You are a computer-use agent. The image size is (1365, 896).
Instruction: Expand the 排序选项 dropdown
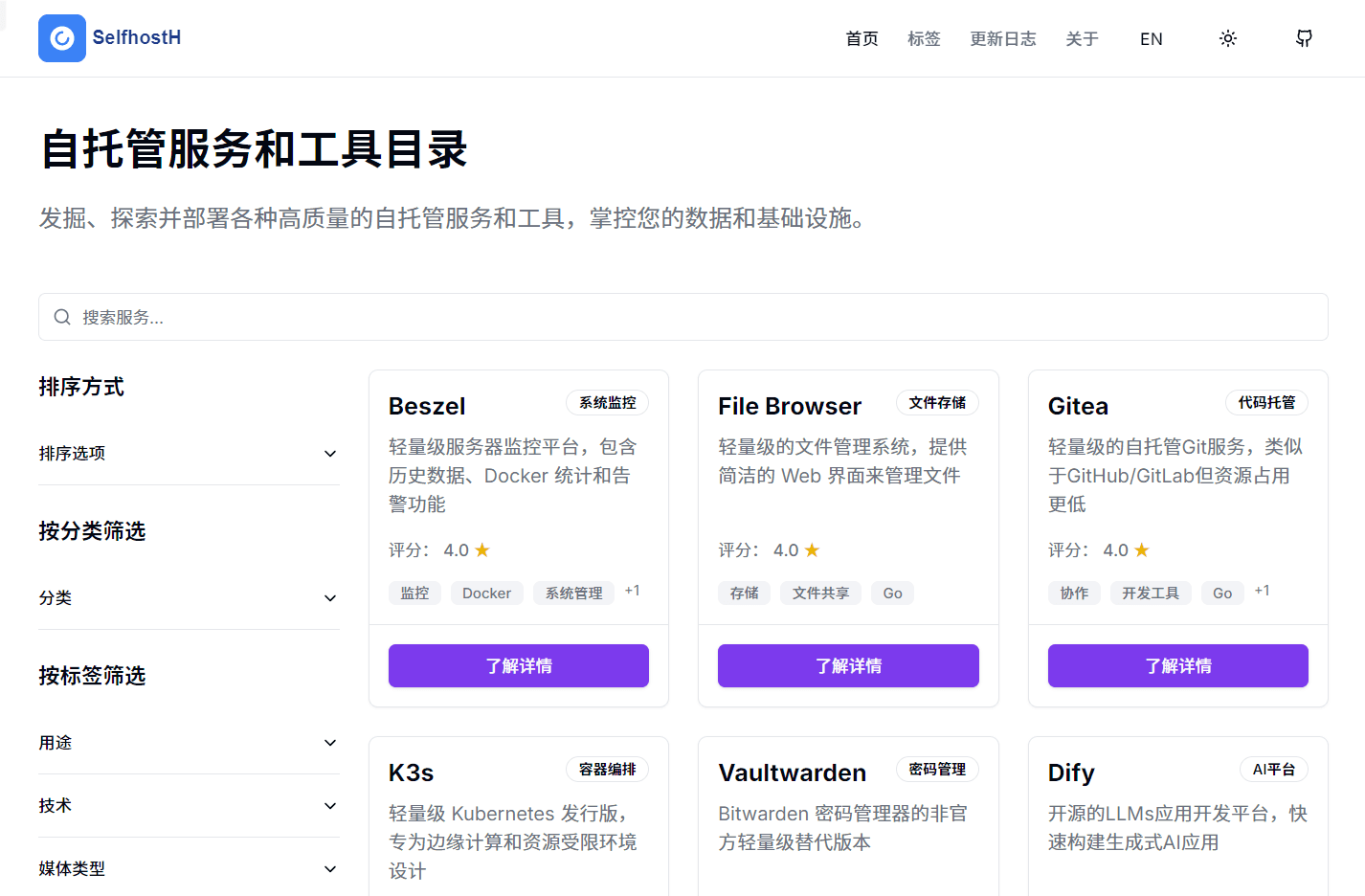point(189,454)
